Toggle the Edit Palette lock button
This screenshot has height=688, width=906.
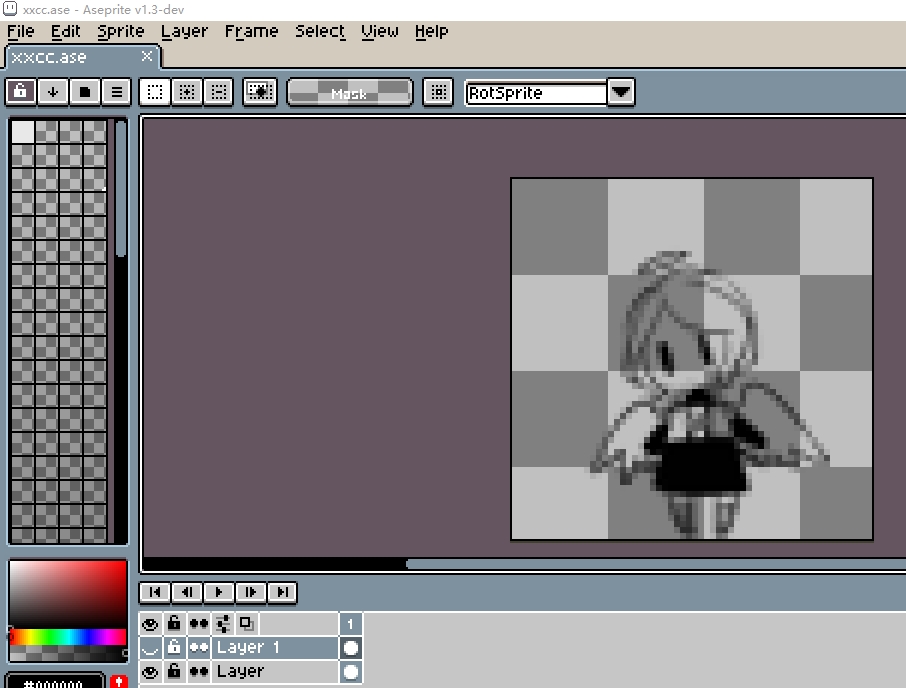point(20,92)
